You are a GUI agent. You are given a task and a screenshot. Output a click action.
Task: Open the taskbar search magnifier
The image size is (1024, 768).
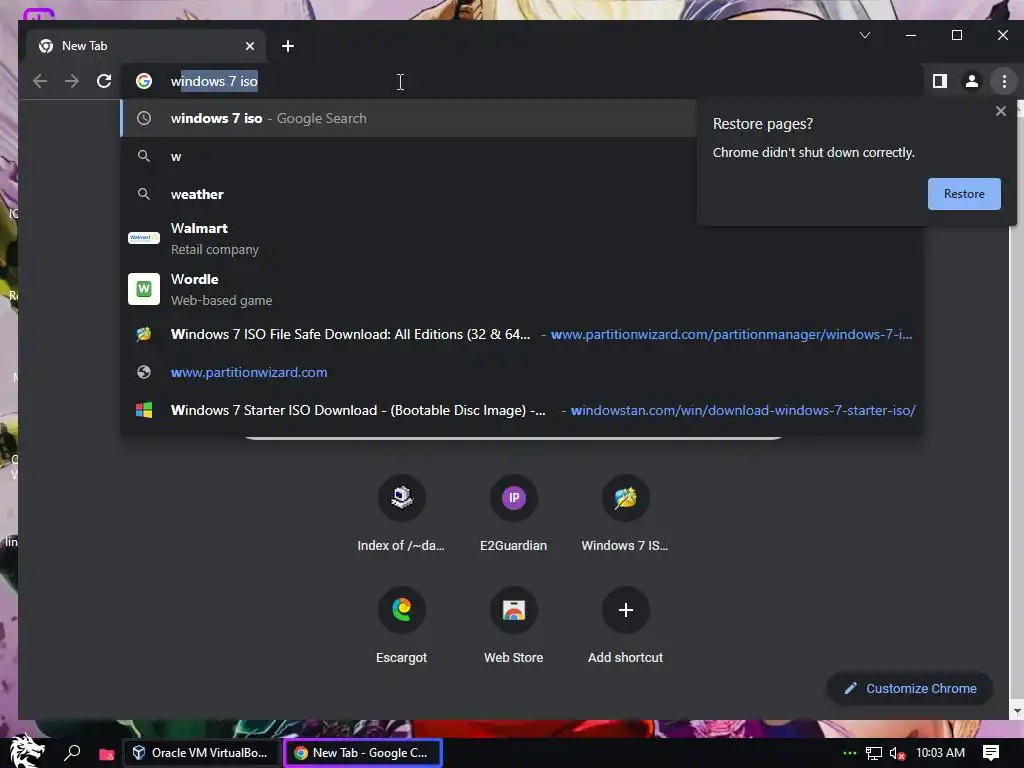(72, 753)
